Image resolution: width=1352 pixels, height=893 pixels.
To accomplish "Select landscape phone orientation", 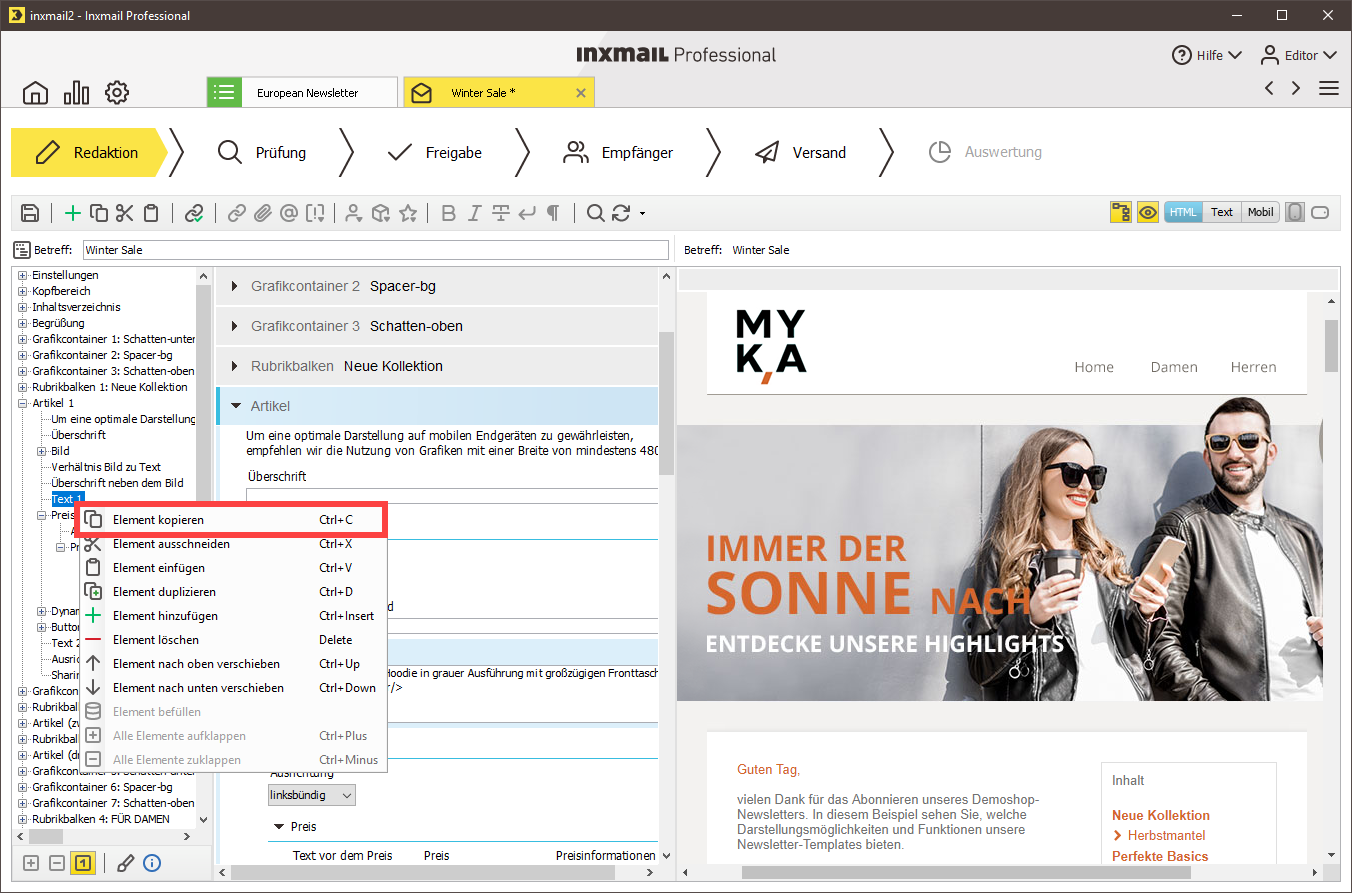I will click(1321, 212).
